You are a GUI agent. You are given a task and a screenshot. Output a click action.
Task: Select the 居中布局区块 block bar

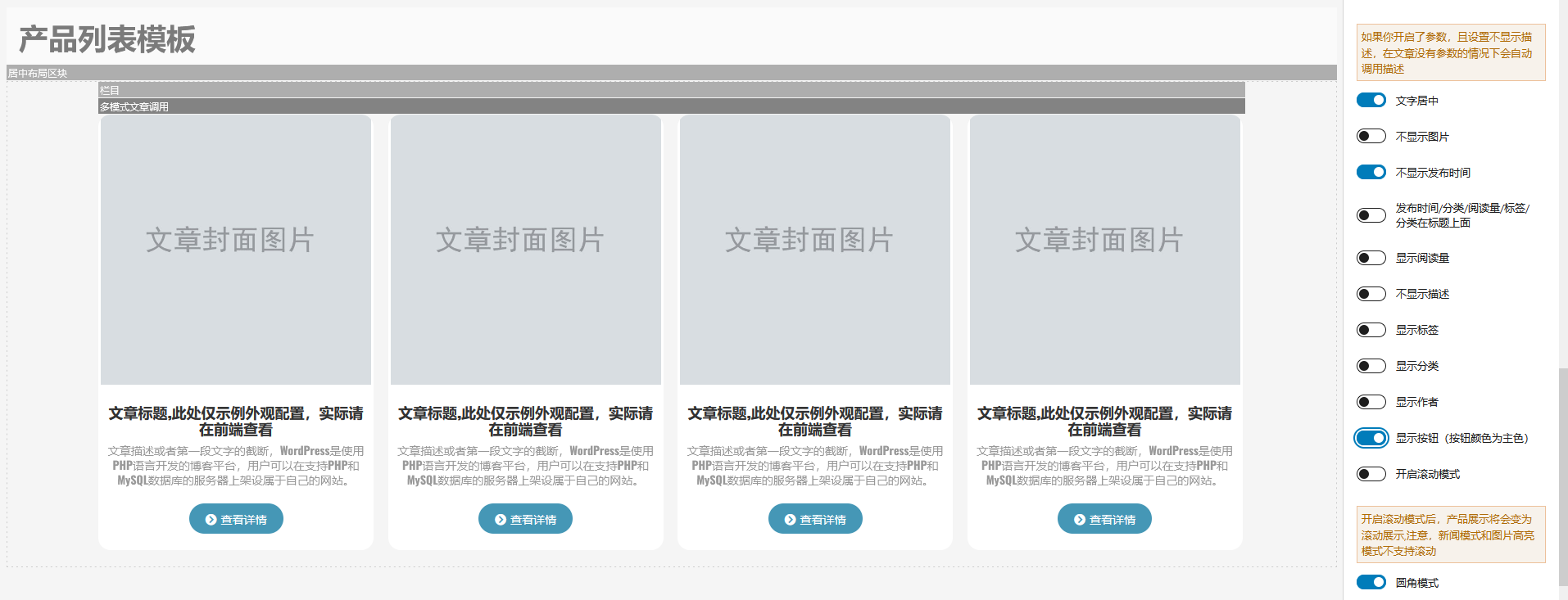point(672,73)
